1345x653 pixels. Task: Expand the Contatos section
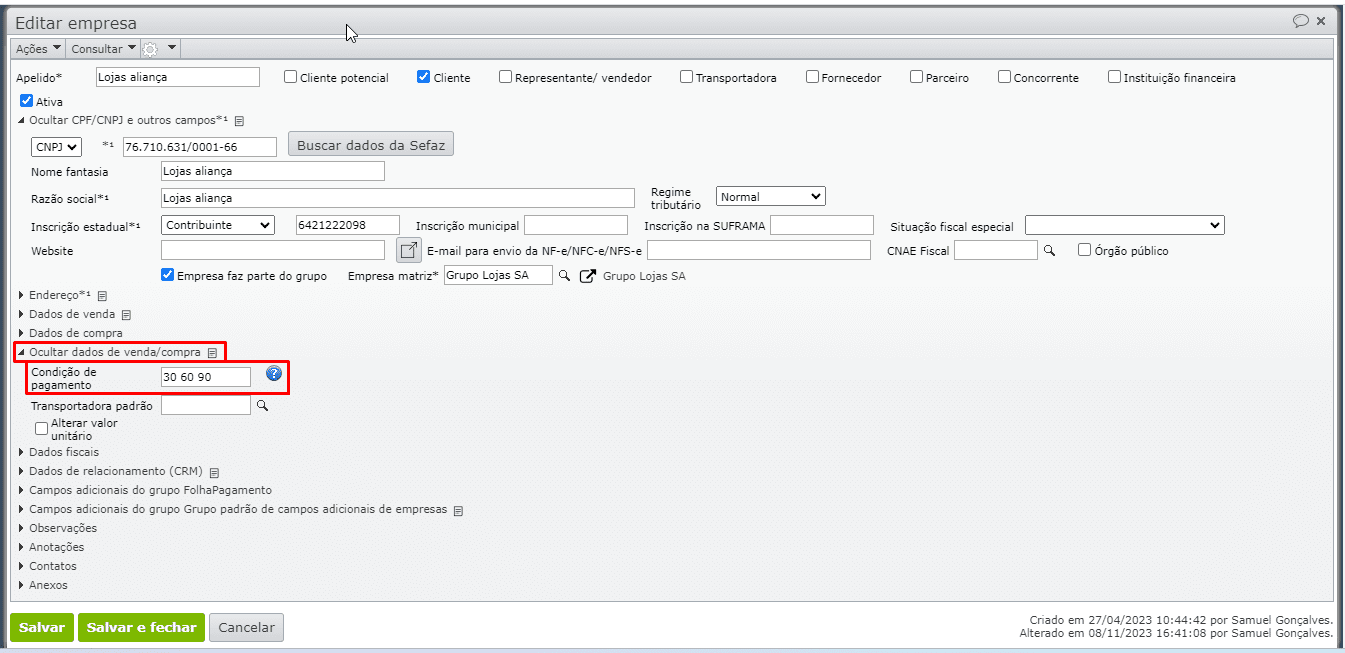point(47,566)
